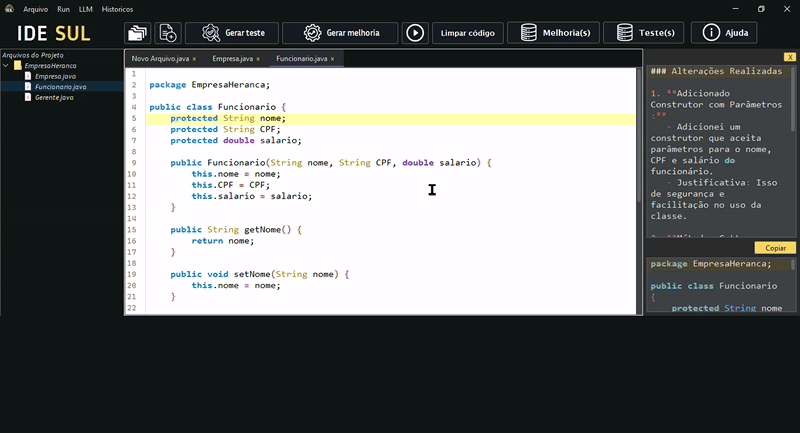This screenshot has height=433, width=800.
Task: Click 'Adicionado Construtor com Parâmetros' text
Action: (716, 99)
